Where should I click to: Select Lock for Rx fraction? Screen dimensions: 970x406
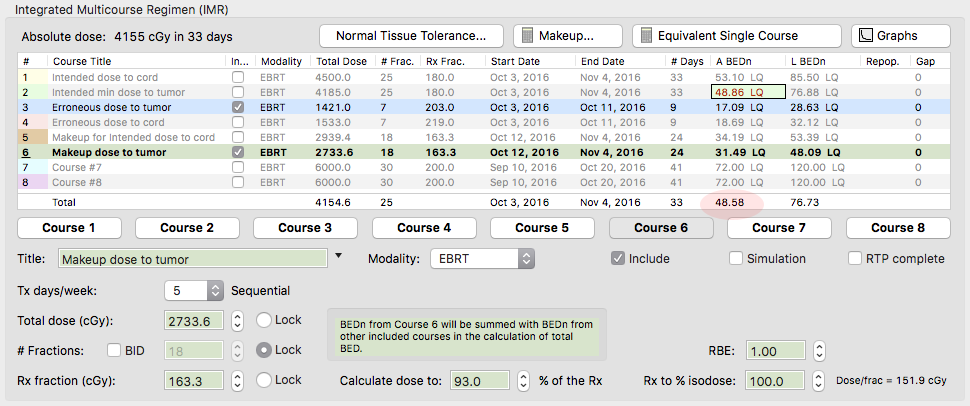[x=264, y=380]
